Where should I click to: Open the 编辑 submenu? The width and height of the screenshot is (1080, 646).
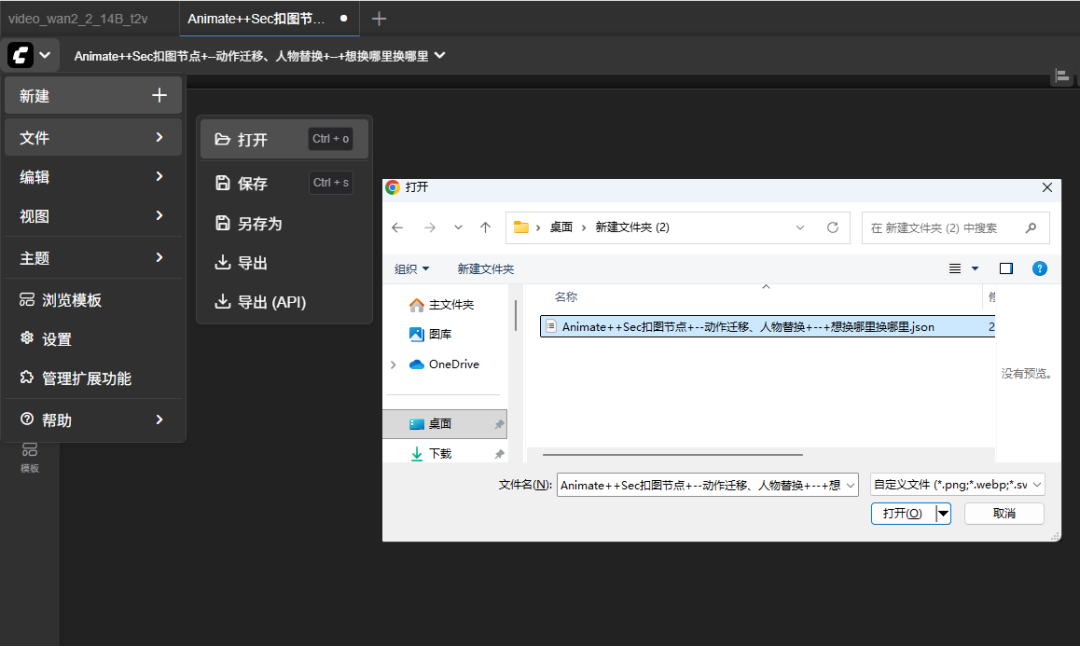tap(93, 177)
